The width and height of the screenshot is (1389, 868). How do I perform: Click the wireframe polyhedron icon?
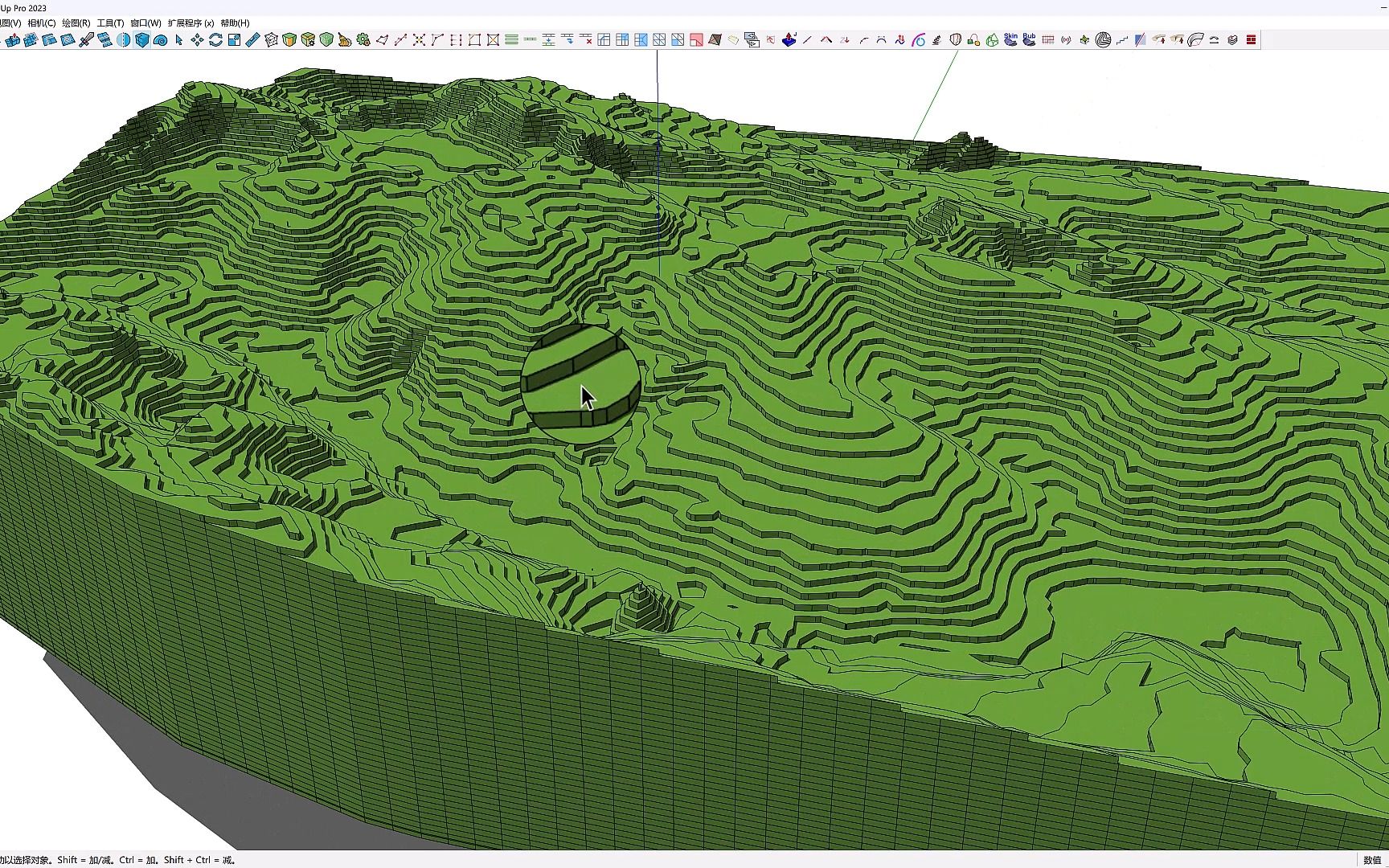tap(271, 39)
